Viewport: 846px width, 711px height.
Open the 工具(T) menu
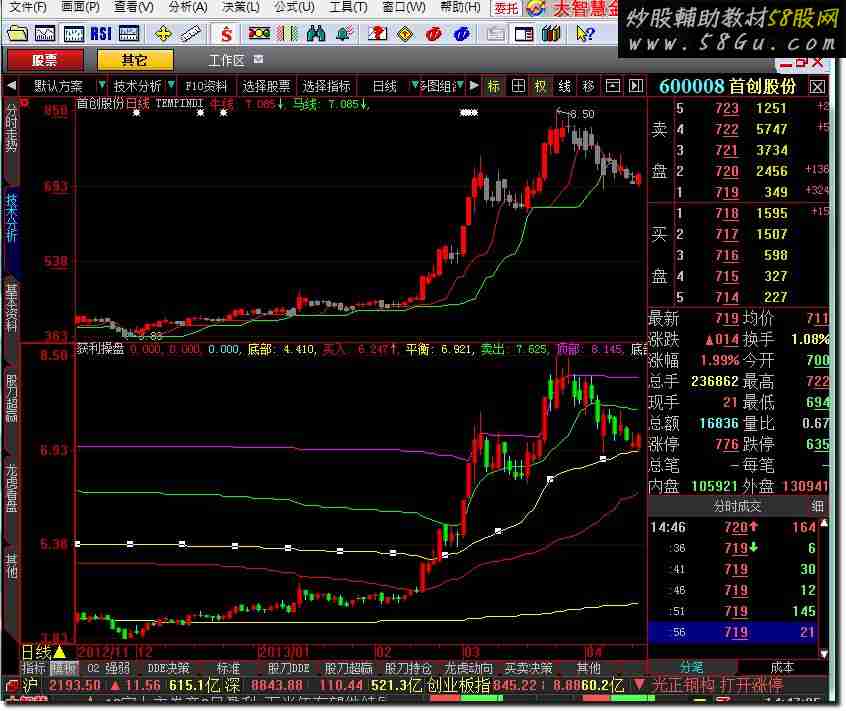348,8
